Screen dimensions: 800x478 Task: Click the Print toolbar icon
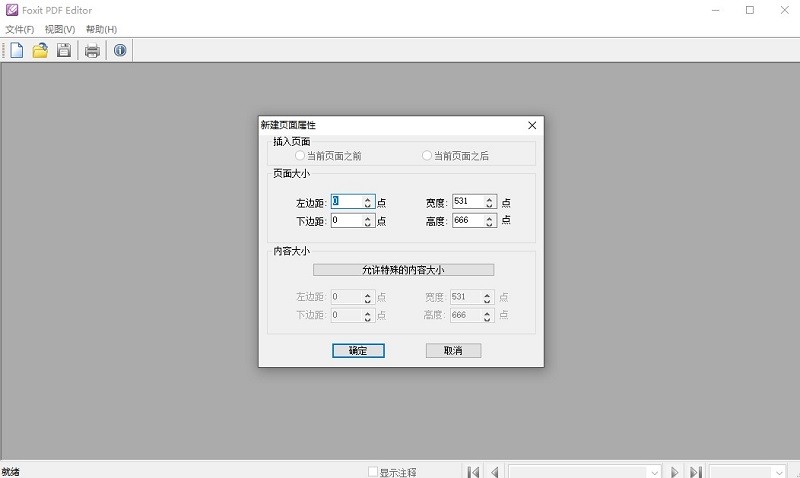click(x=92, y=51)
